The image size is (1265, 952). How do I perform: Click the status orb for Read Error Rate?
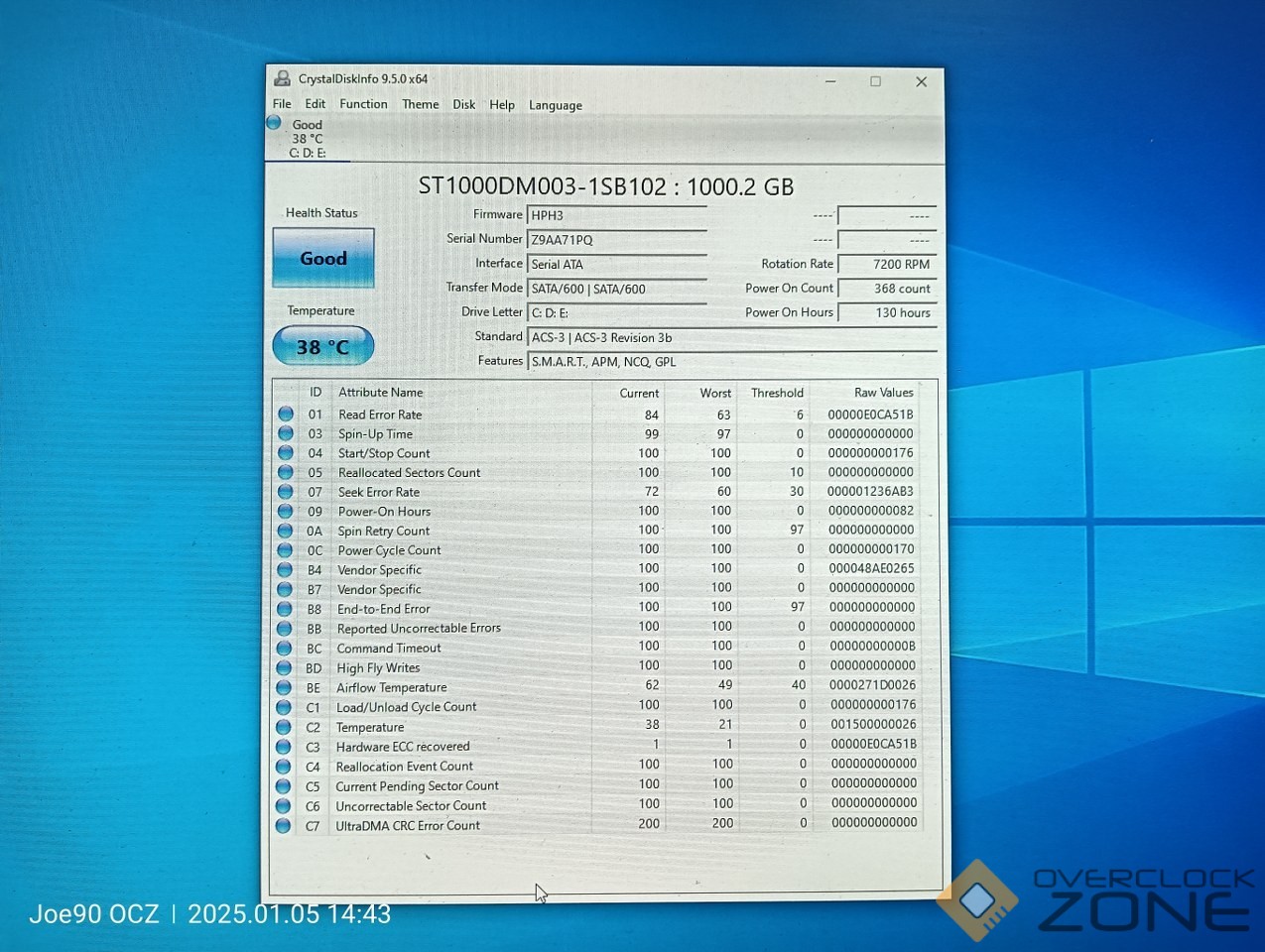[x=286, y=414]
